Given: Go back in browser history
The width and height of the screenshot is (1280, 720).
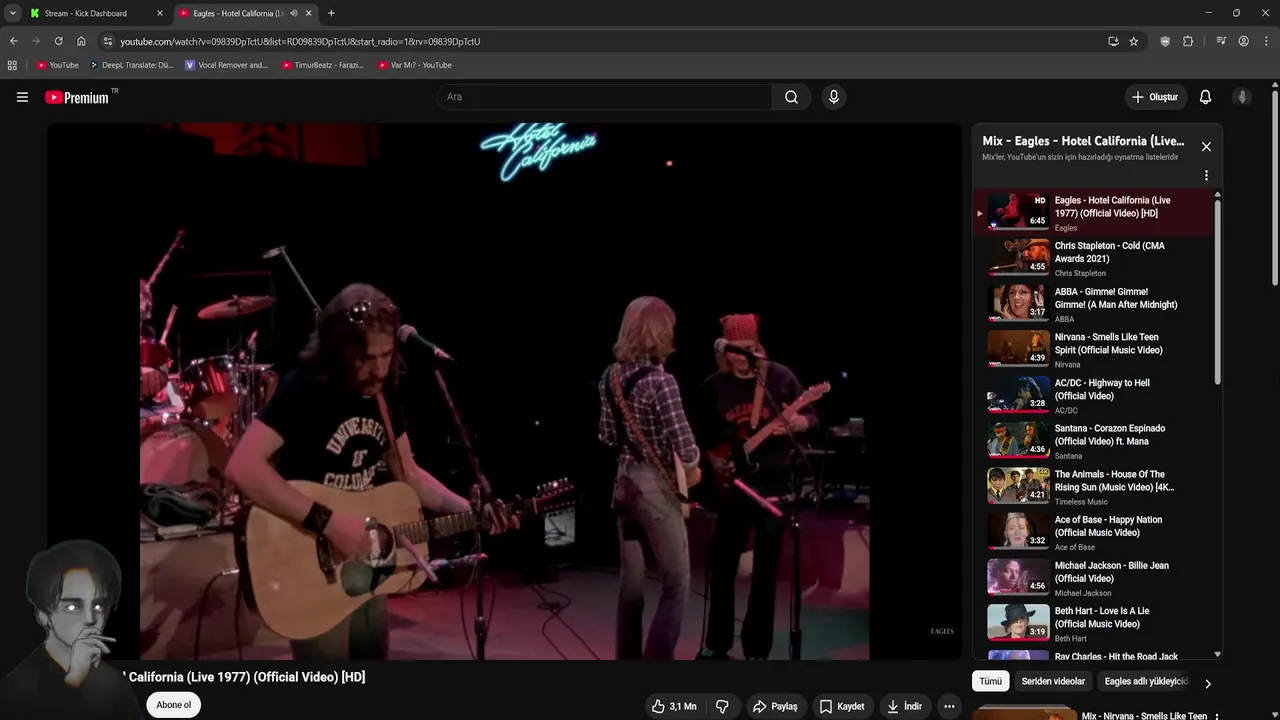Looking at the screenshot, I should tap(13, 41).
